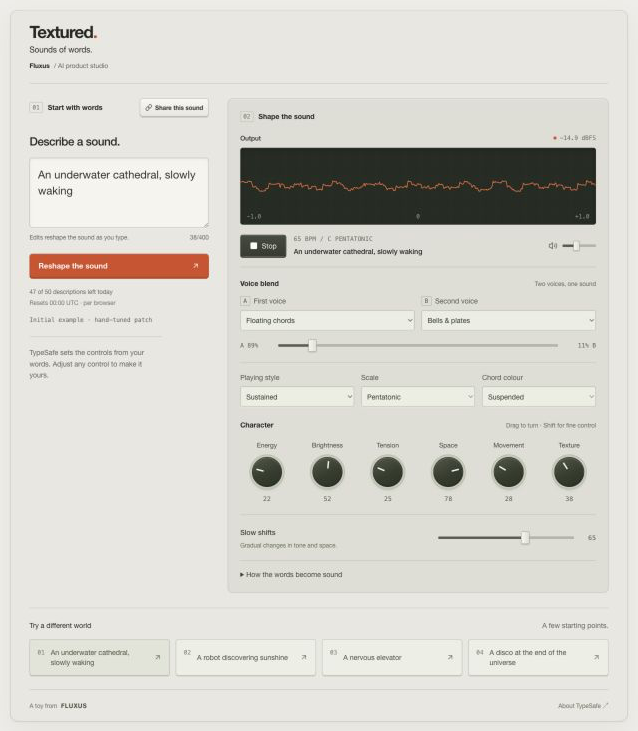Click Reshape the sound button
This screenshot has height=731, width=638.
coord(119,266)
